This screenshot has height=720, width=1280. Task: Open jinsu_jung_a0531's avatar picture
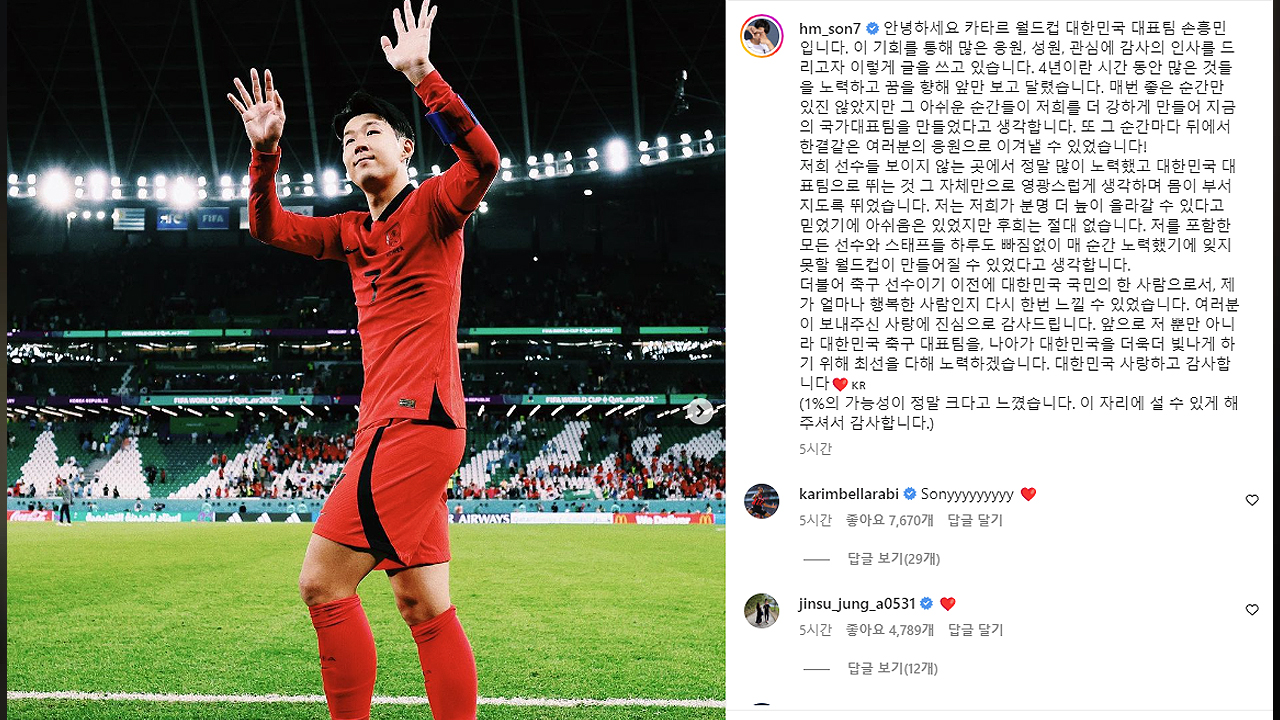(x=761, y=611)
